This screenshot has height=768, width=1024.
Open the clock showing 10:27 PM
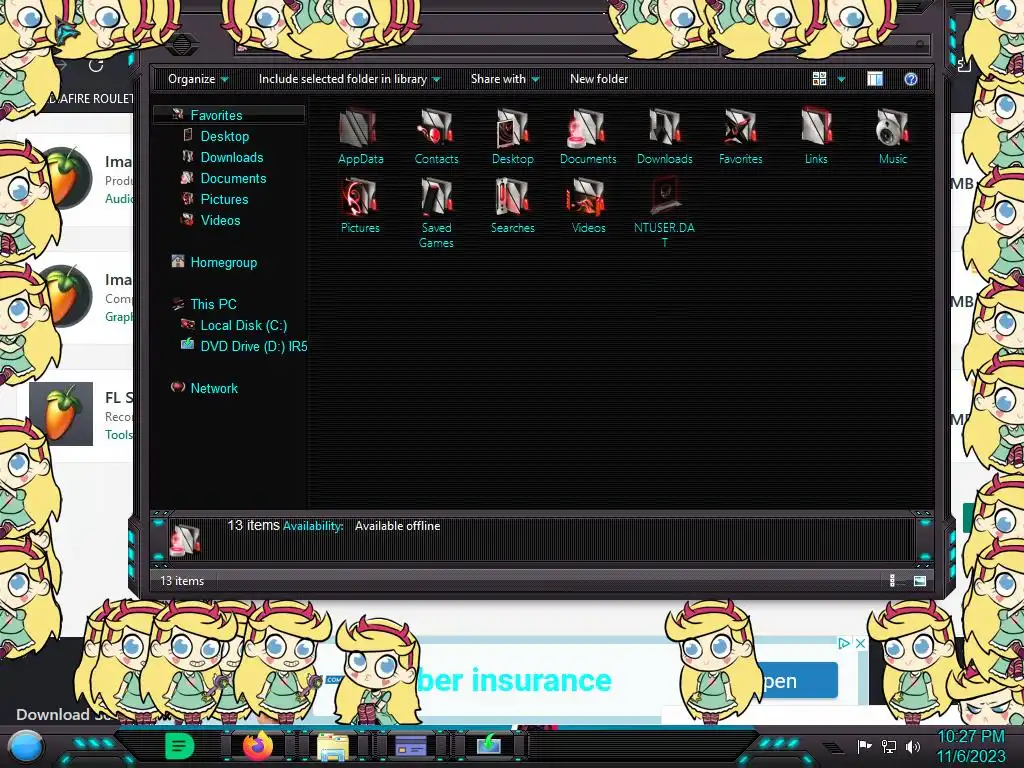(971, 746)
